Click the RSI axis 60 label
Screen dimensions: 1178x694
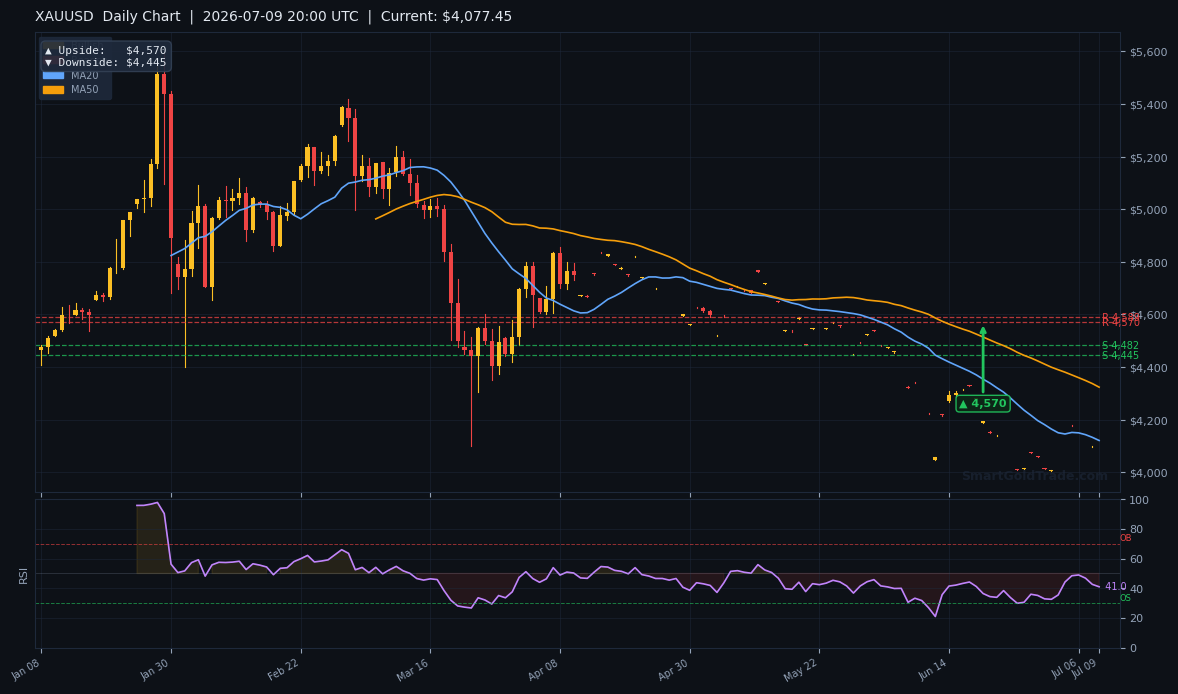point(1136,560)
